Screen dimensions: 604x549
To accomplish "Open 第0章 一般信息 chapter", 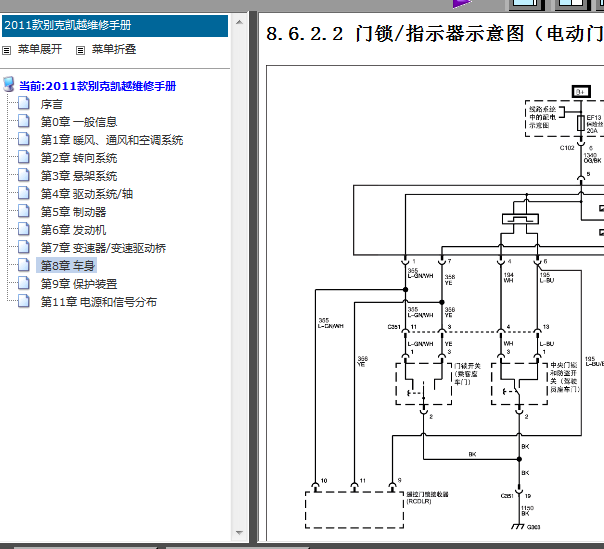I will [x=79, y=122].
